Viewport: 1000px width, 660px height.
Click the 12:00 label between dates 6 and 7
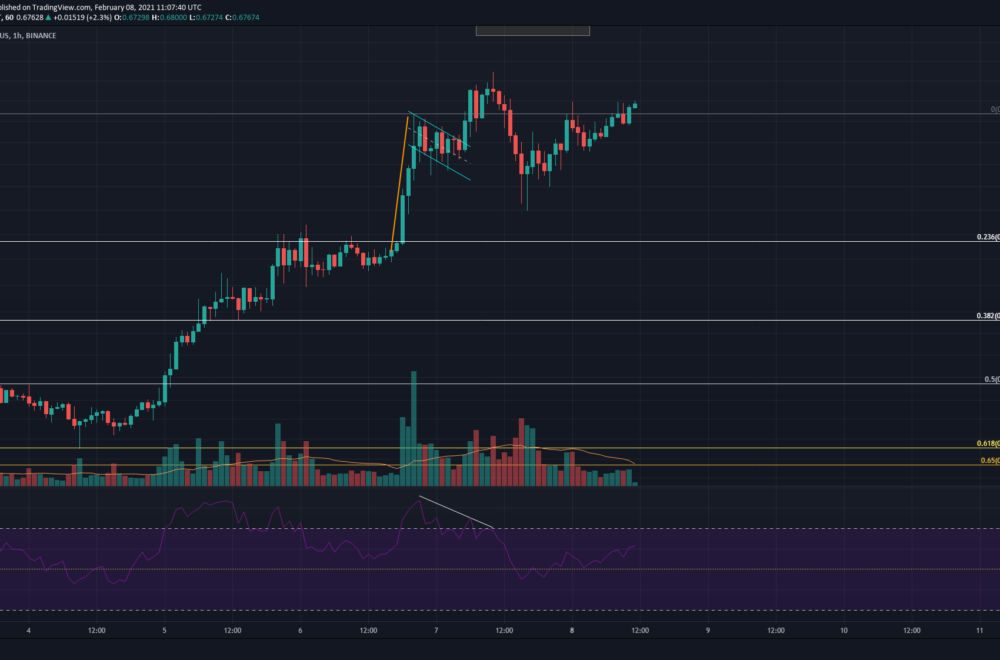(x=369, y=631)
